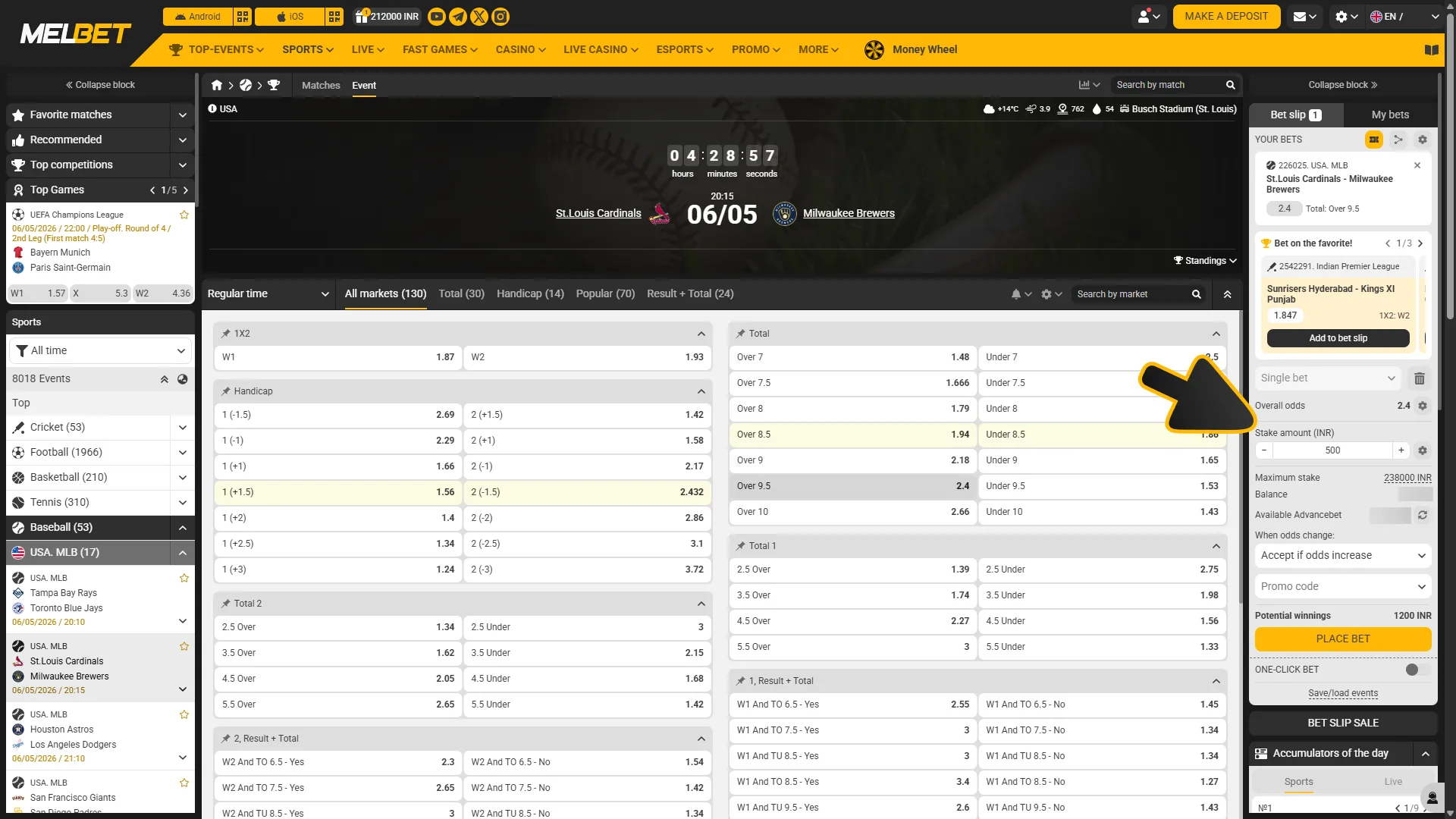Select the coupon view icon in bet slip

click(x=1374, y=140)
